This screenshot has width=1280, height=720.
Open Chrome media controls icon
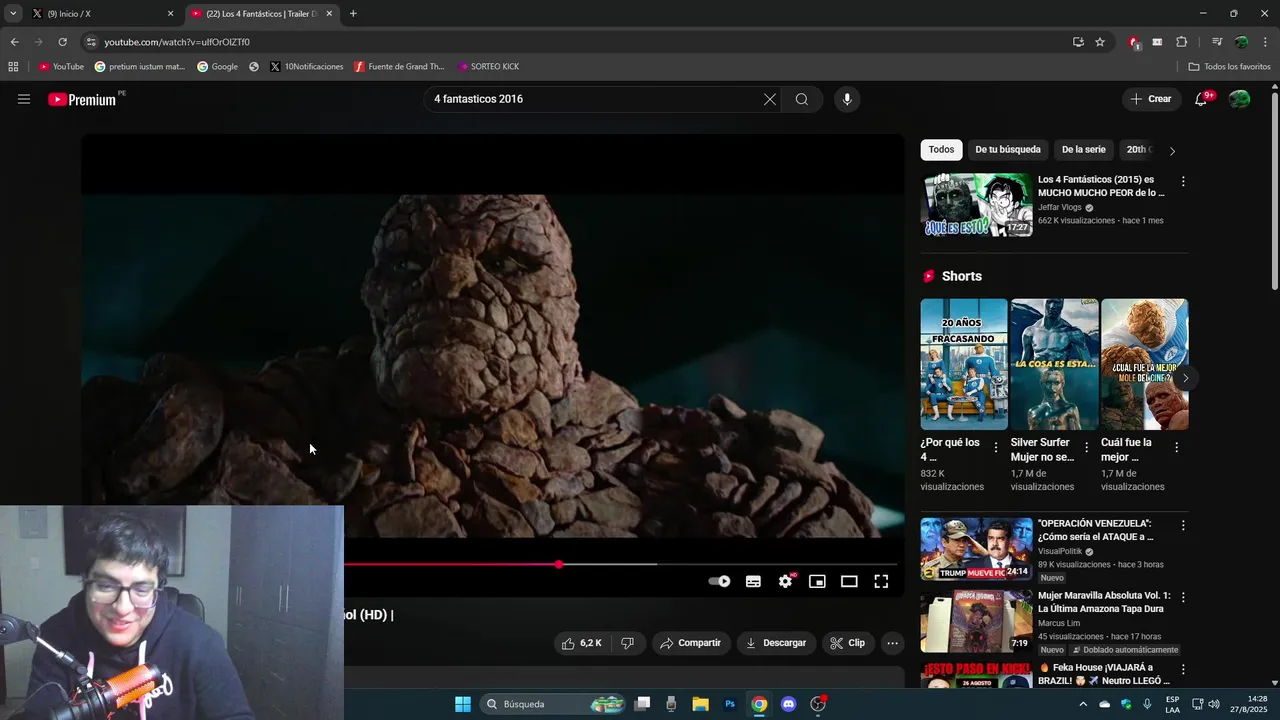point(1217,42)
